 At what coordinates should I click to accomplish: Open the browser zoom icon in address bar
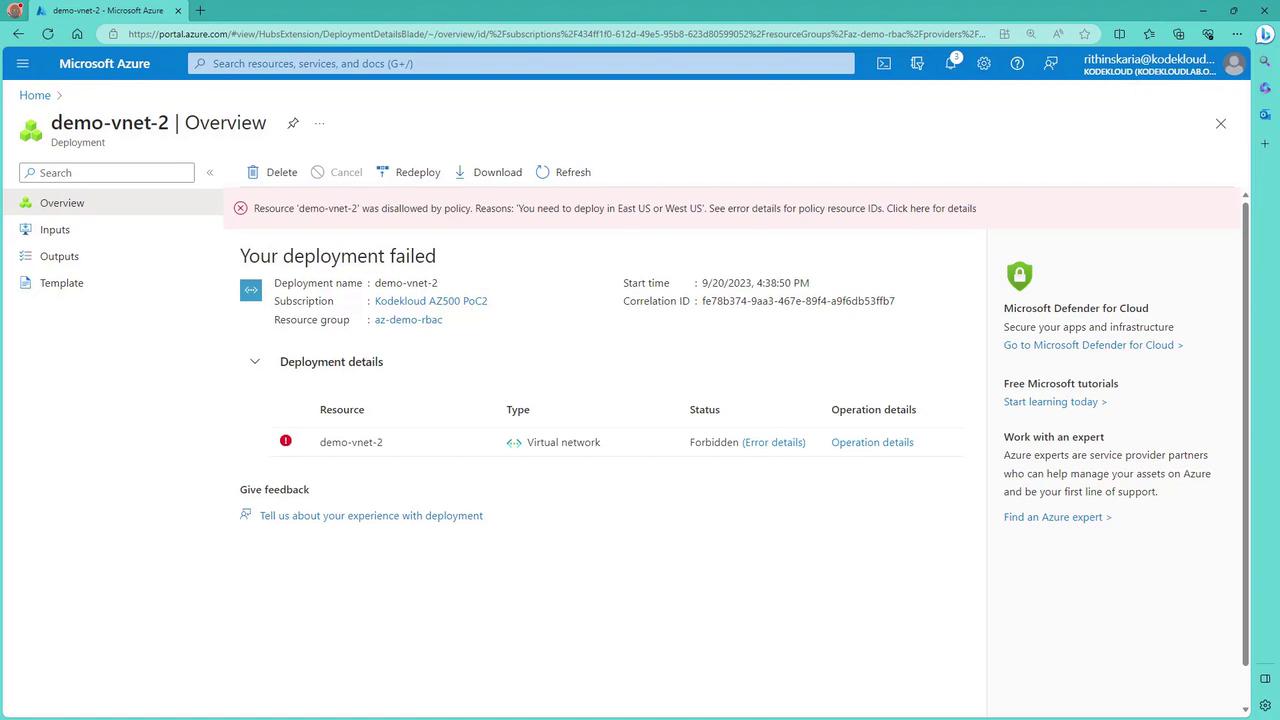(1031, 33)
